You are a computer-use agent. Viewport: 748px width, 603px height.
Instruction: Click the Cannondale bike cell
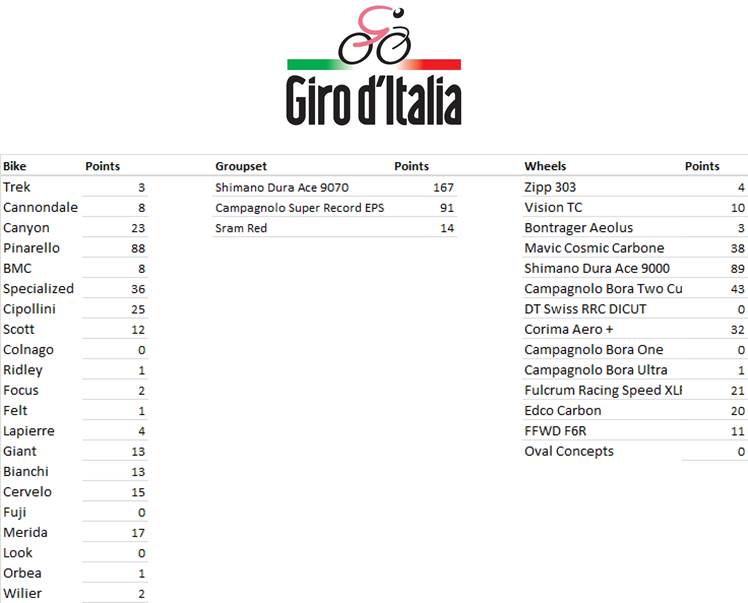tap(40, 208)
